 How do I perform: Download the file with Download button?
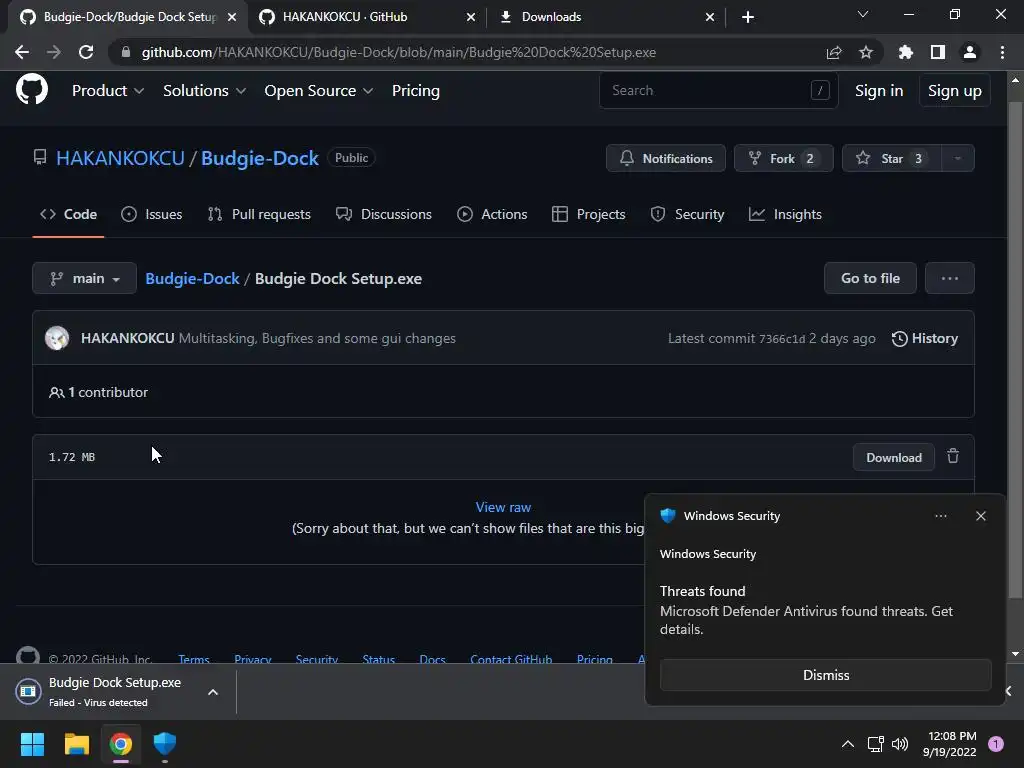coord(893,457)
